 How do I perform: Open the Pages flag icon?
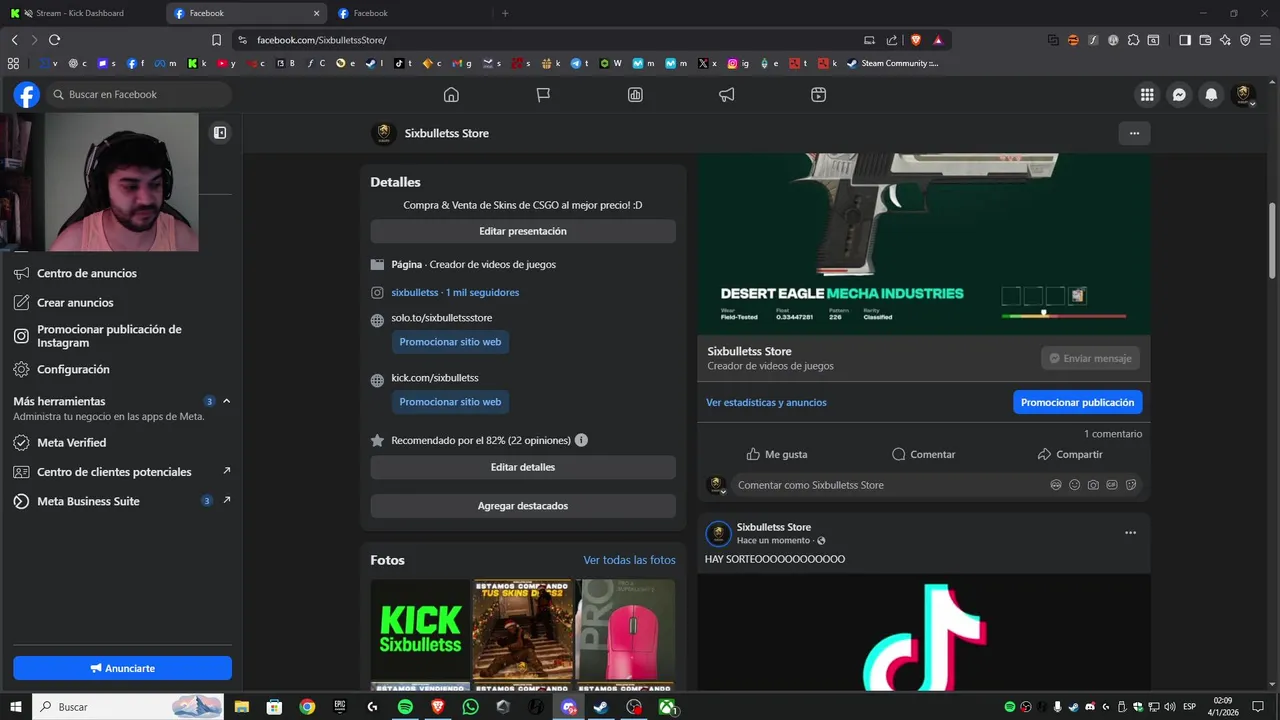pos(543,94)
